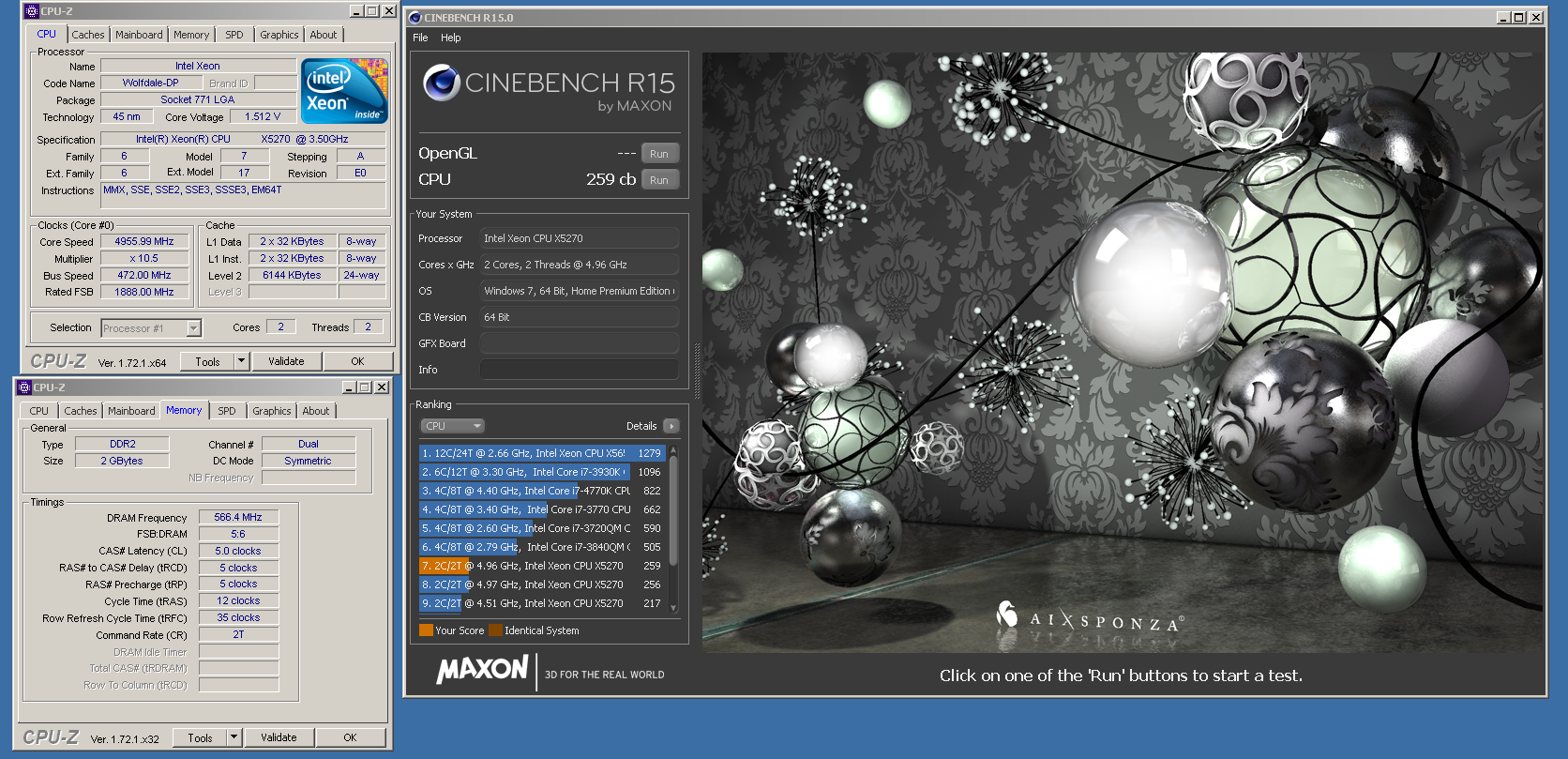The image size is (1568, 759).
Task: Click the CB Version field 64 Bit
Action: [x=579, y=317]
